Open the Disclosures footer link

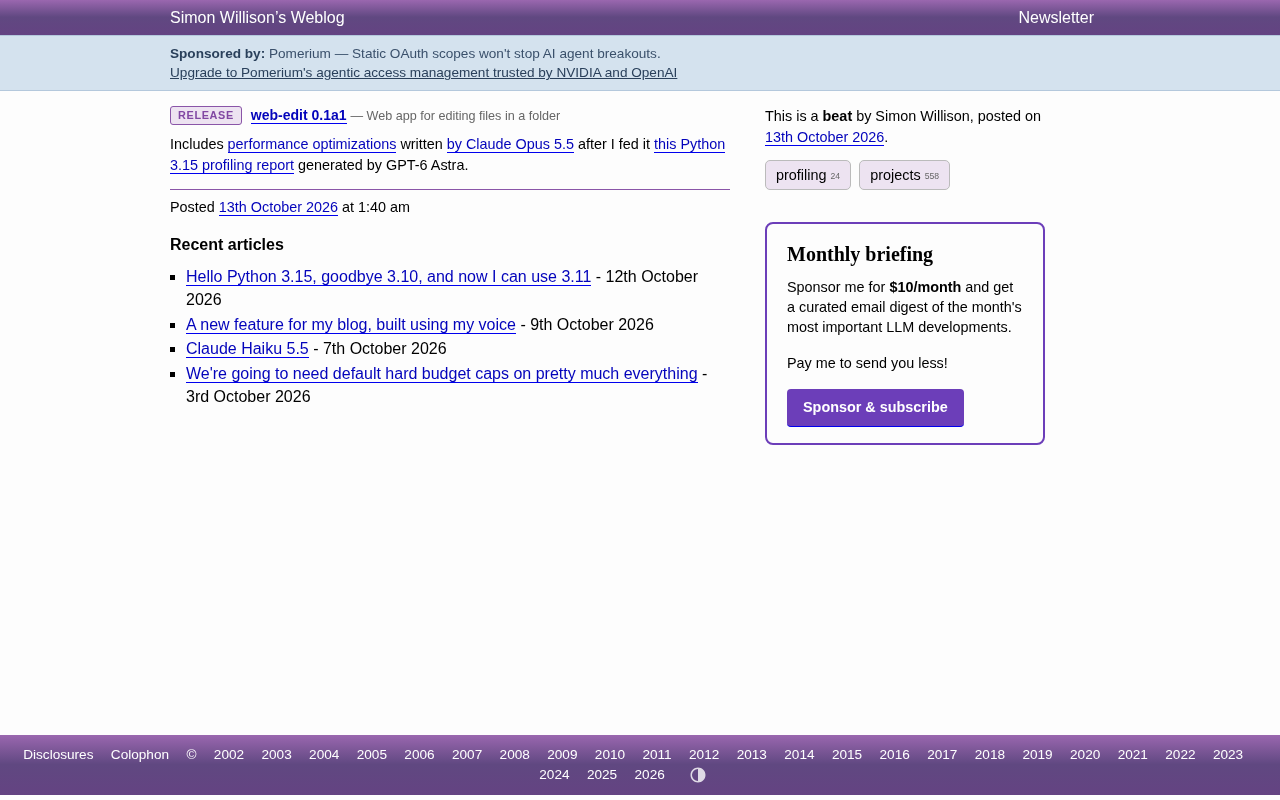[x=58, y=755]
